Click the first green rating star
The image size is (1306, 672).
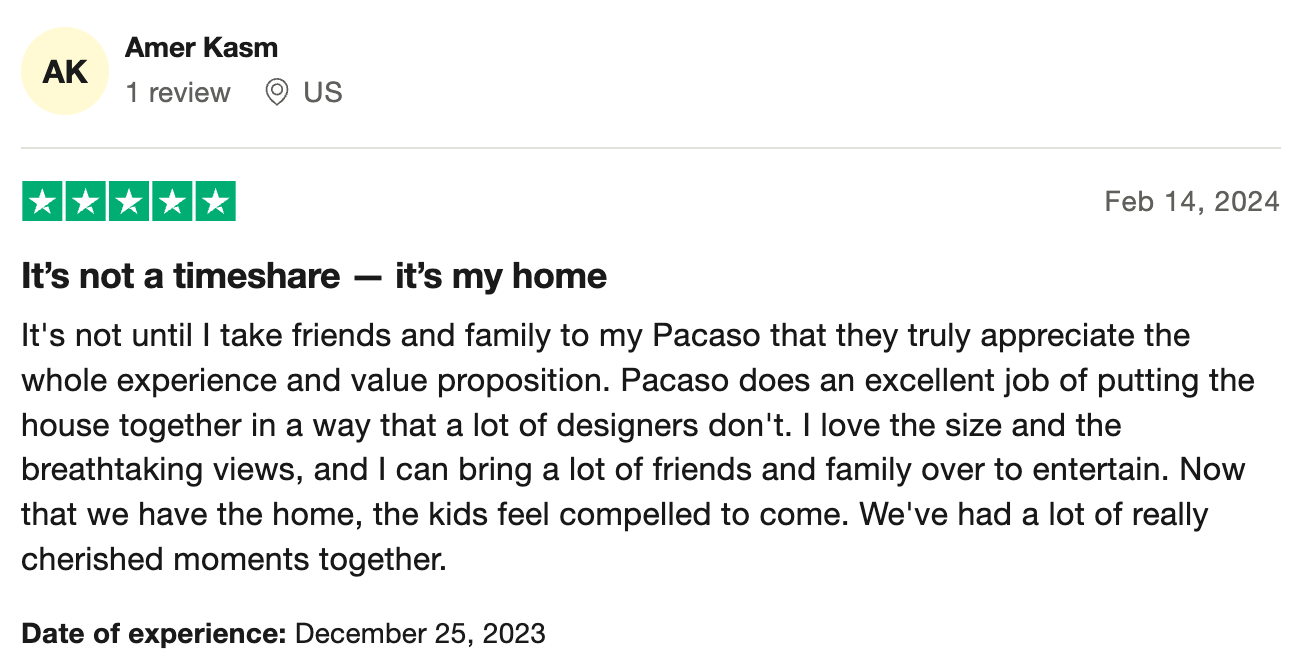click(42, 202)
